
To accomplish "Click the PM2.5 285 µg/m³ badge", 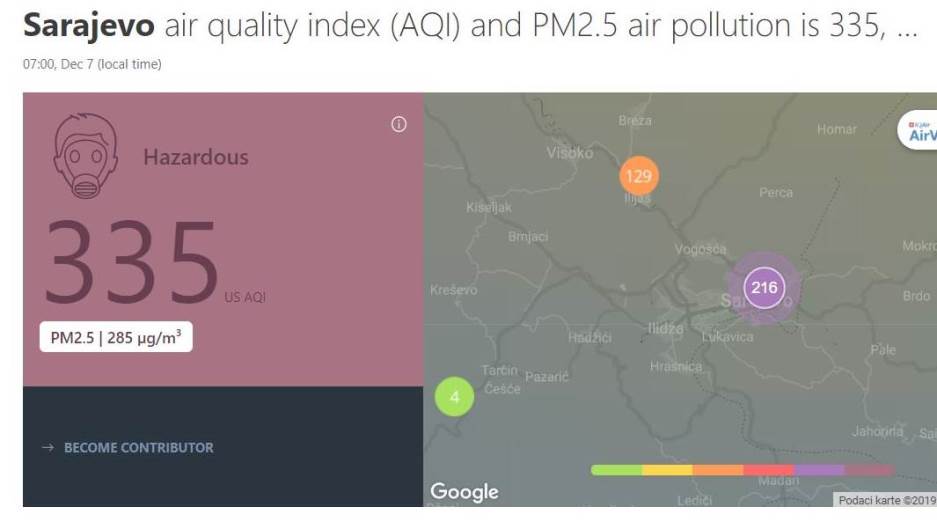I will (116, 337).
